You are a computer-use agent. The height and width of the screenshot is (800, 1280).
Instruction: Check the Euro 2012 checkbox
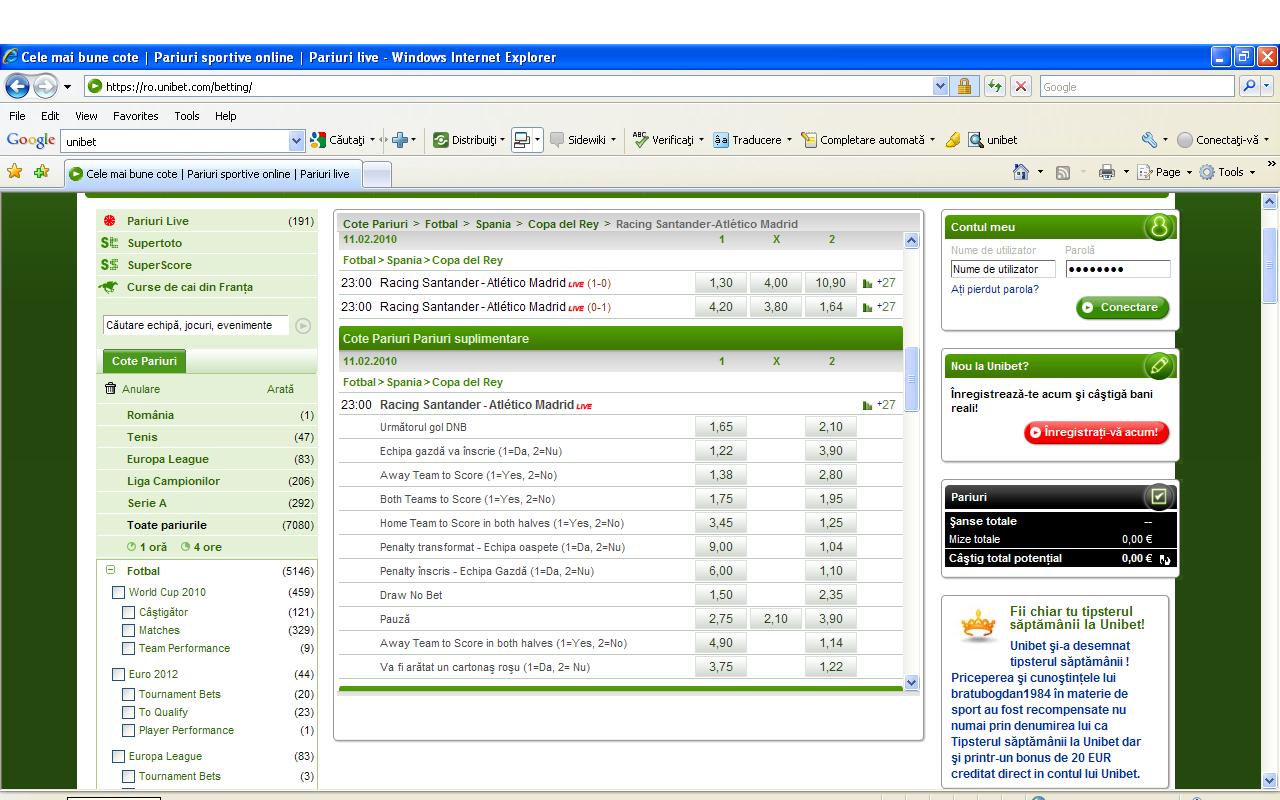tap(118, 674)
